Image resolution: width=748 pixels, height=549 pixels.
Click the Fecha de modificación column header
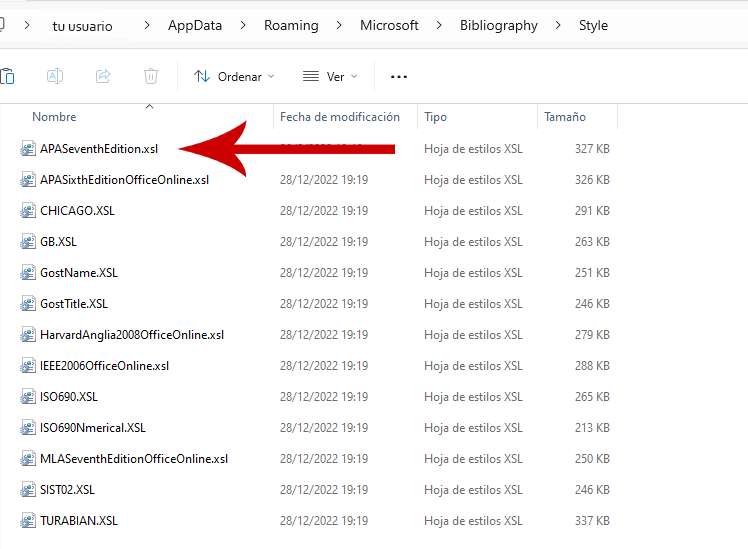340,117
